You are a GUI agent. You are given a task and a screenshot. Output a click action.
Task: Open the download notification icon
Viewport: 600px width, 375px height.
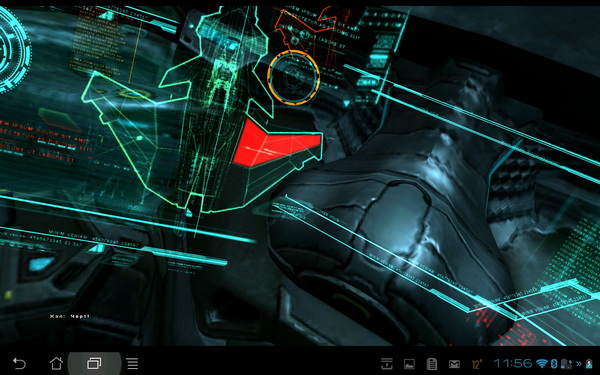pos(387,364)
